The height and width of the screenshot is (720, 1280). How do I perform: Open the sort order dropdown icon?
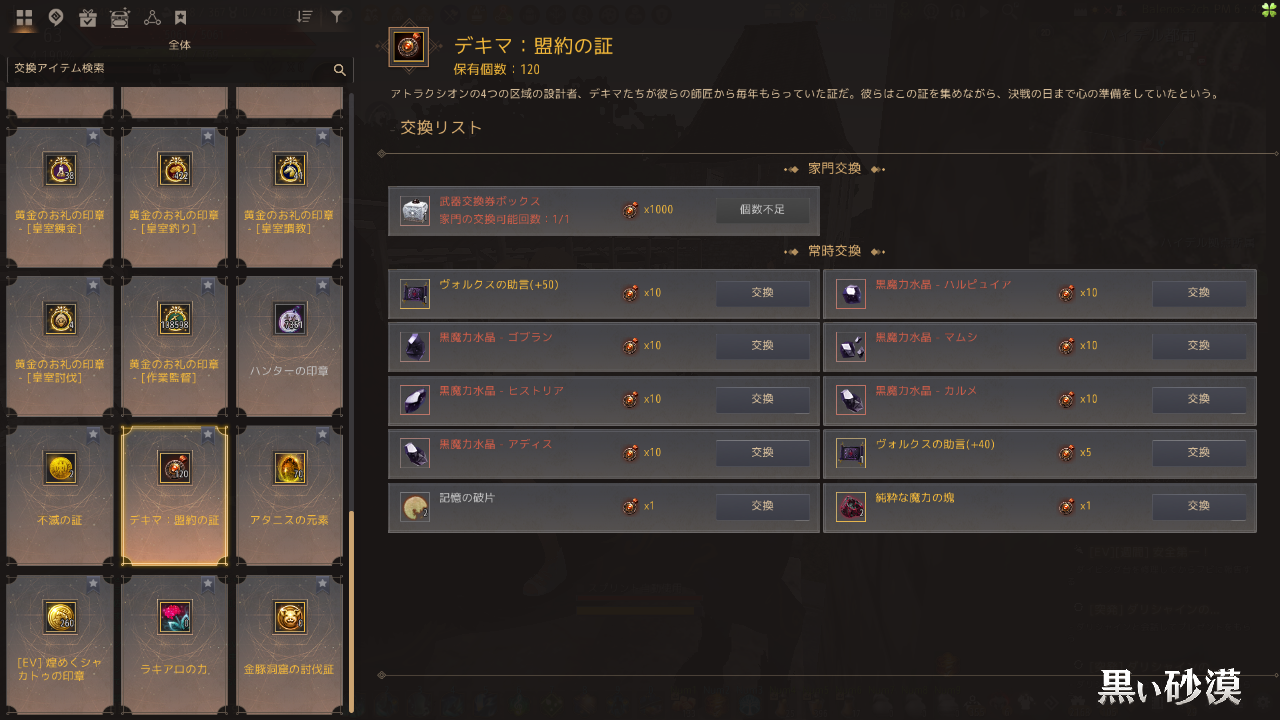click(305, 17)
